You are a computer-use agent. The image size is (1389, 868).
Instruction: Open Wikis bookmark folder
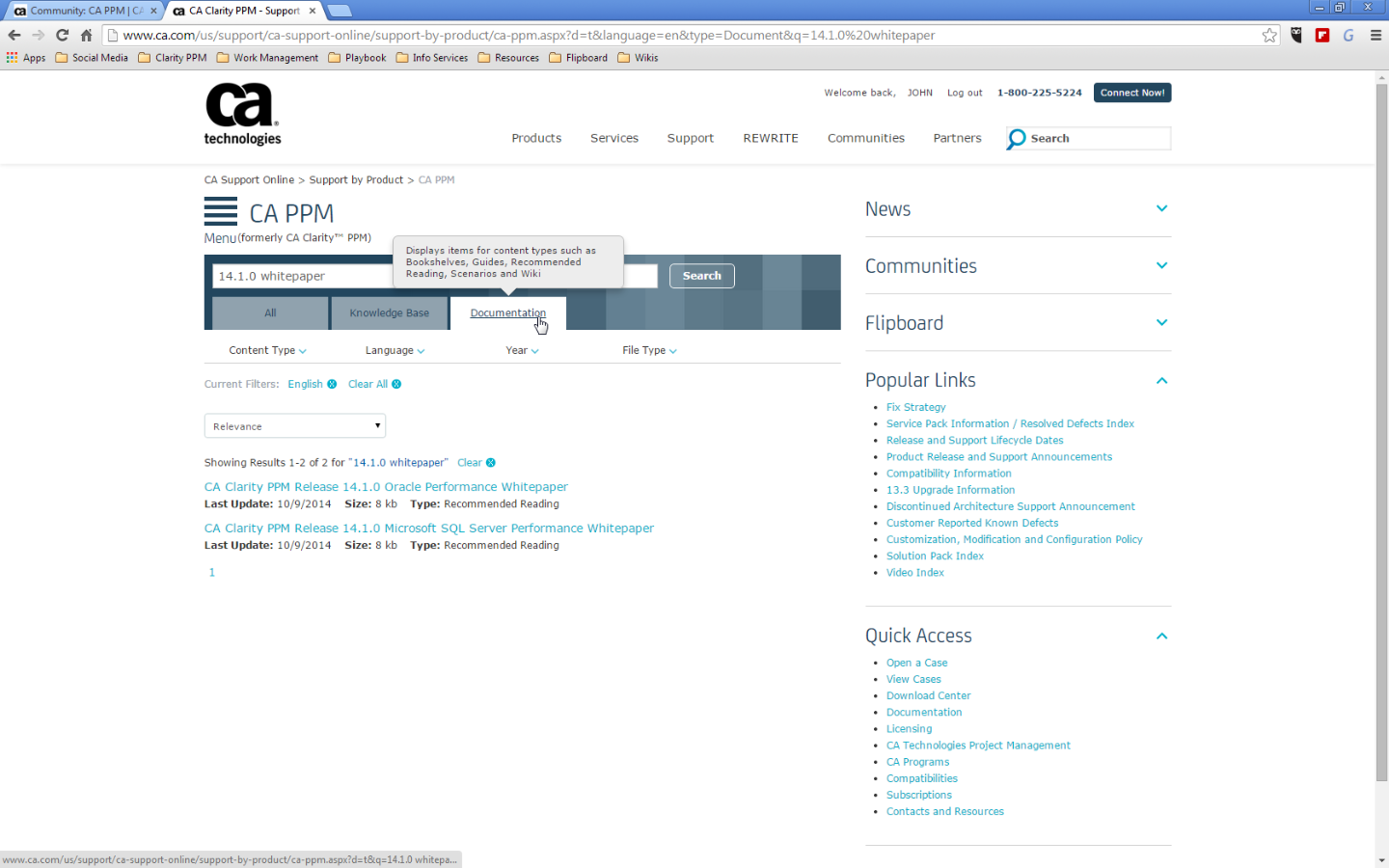tap(638, 58)
